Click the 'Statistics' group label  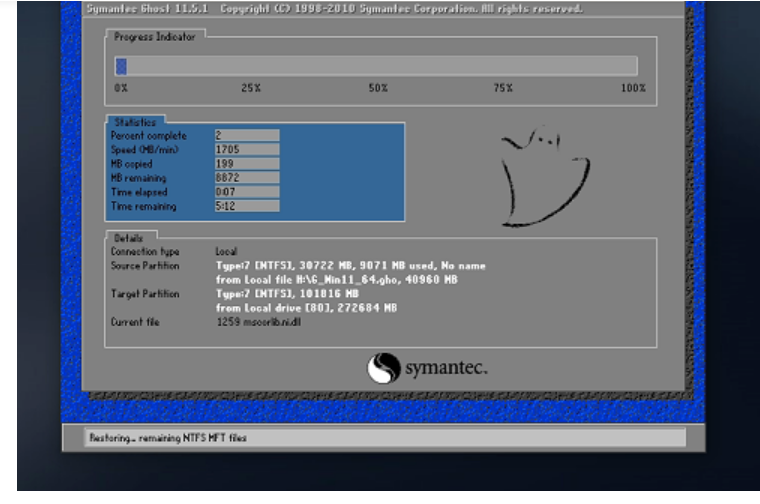point(135,122)
